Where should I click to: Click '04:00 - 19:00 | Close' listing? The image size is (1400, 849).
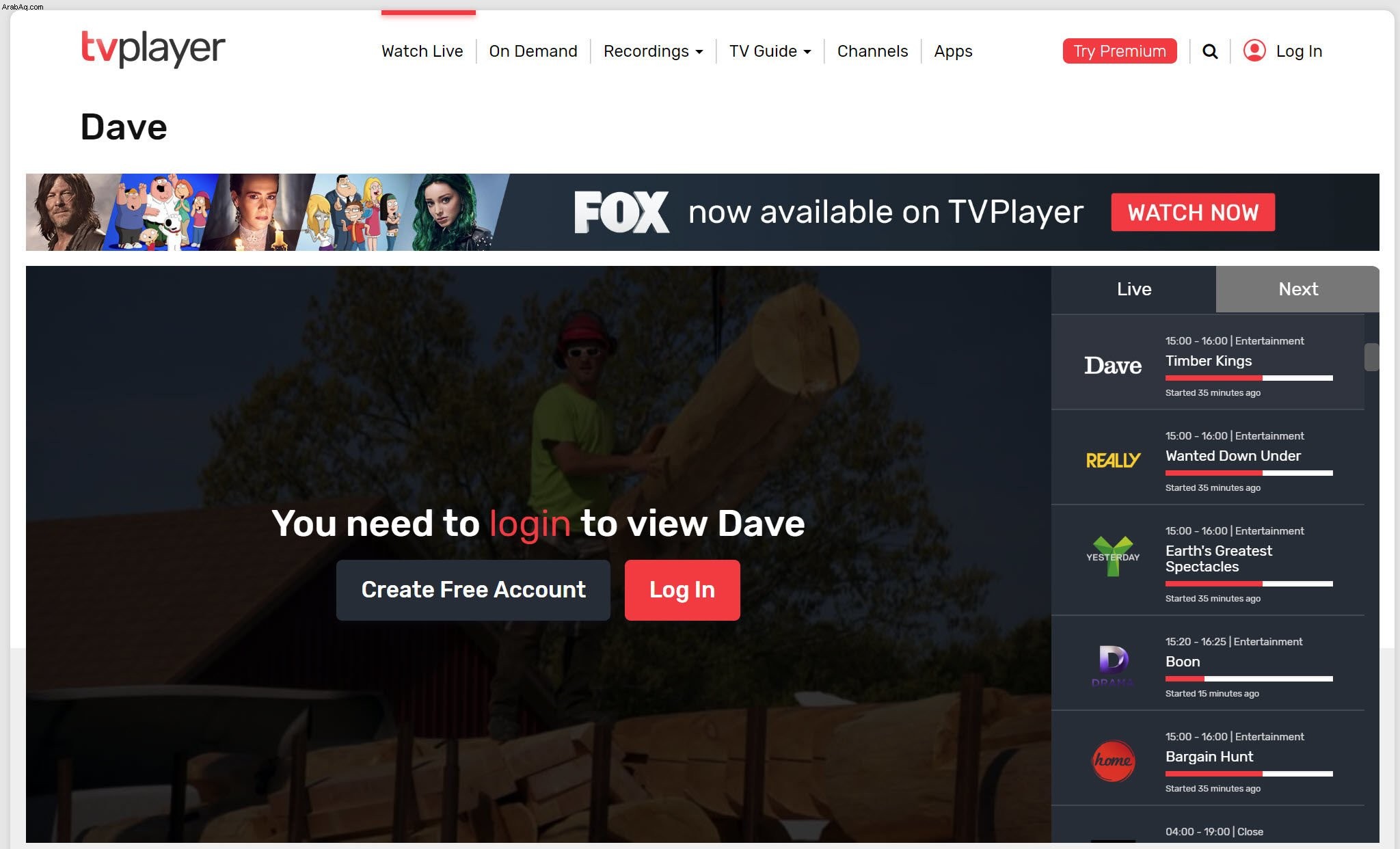1214,832
